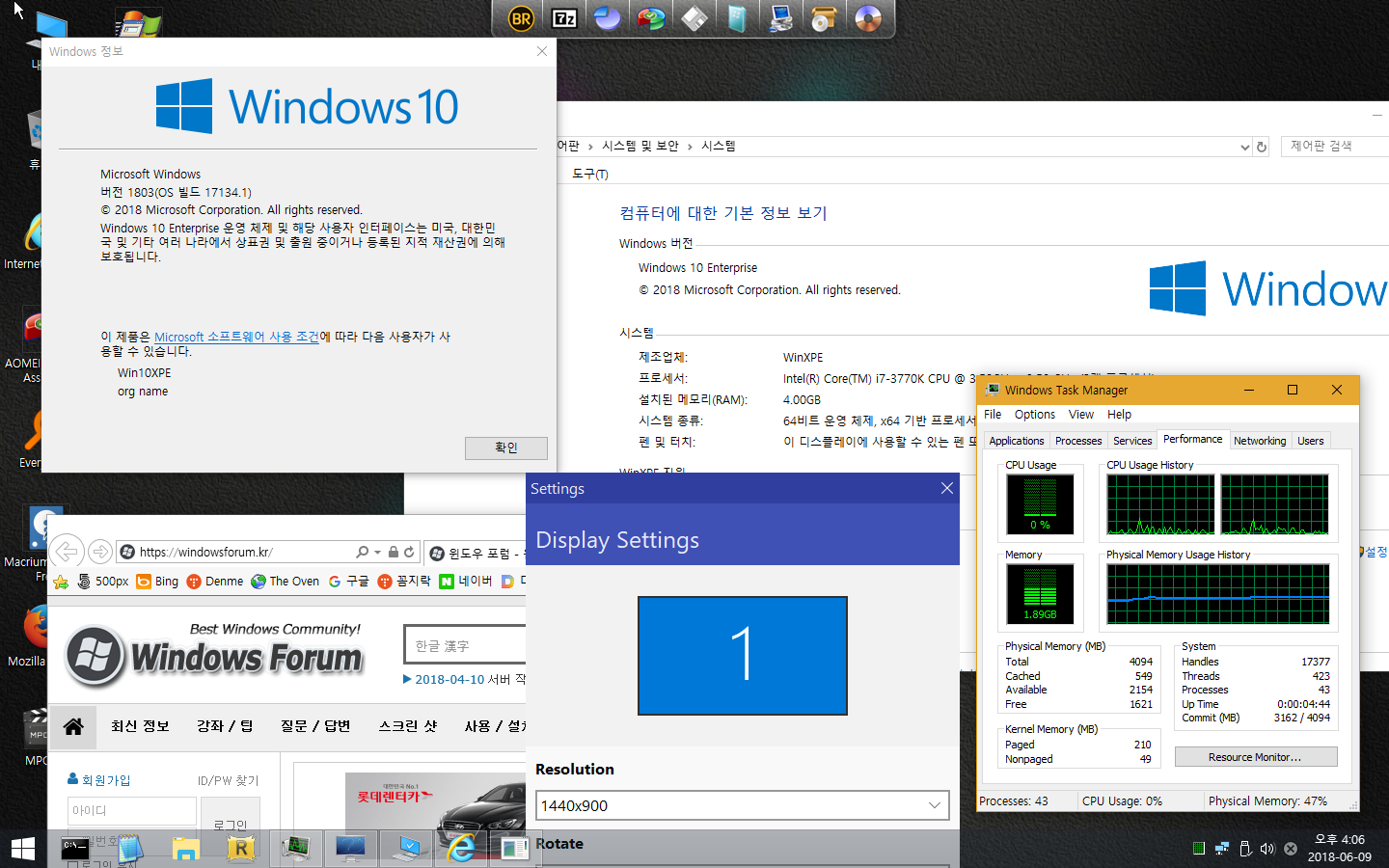Switch to Services tab in Task Manager
The height and width of the screenshot is (868, 1389).
[1132, 441]
